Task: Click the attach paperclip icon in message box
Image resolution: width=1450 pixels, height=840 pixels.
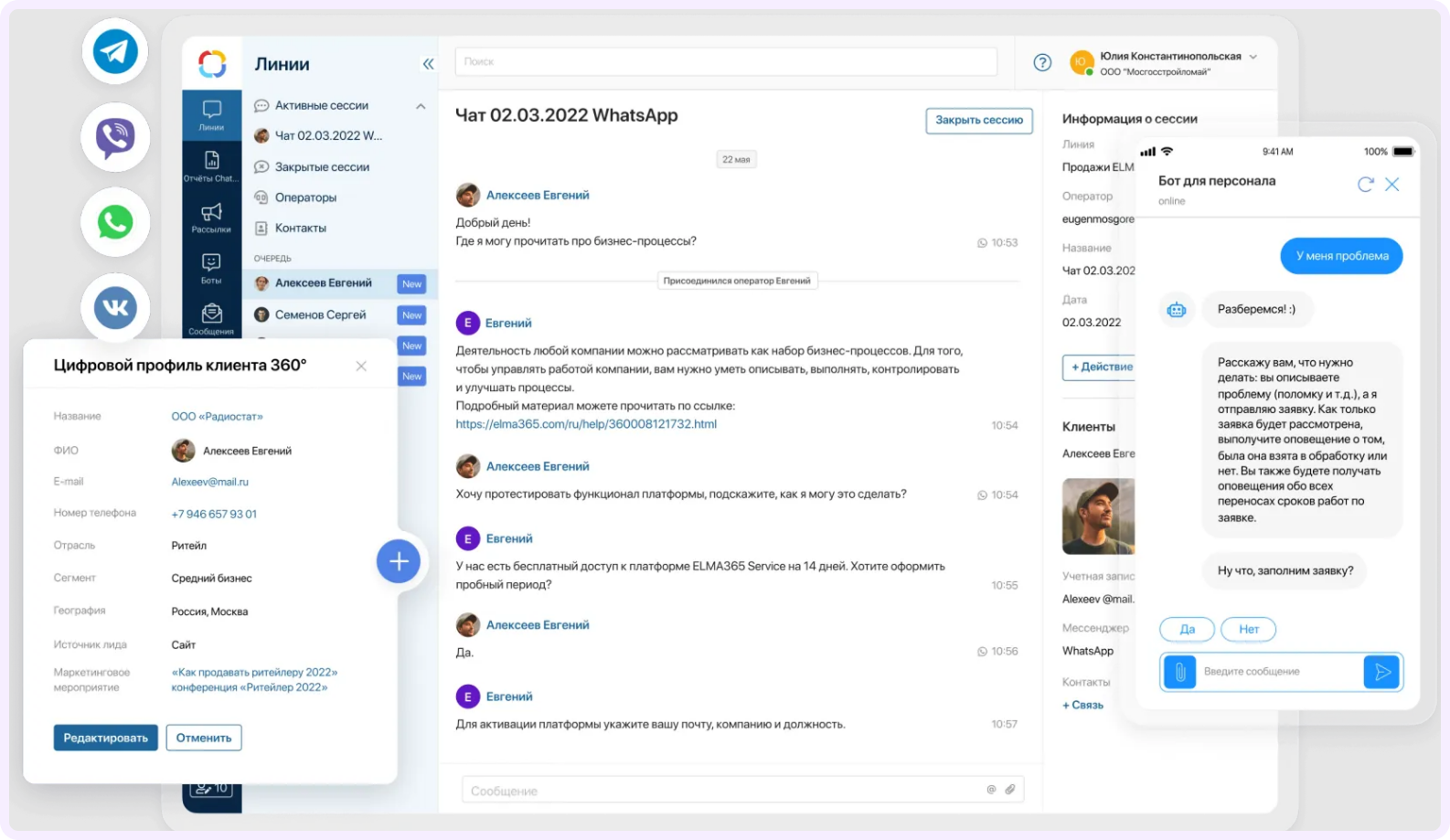Action: [x=1010, y=790]
